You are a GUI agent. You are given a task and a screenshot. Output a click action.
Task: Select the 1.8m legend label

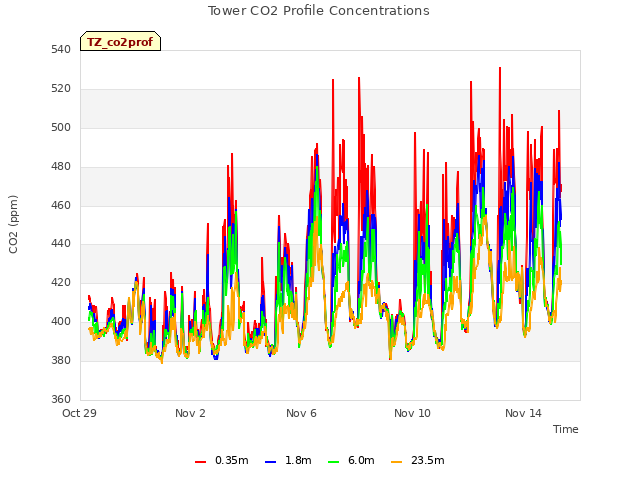298,460
